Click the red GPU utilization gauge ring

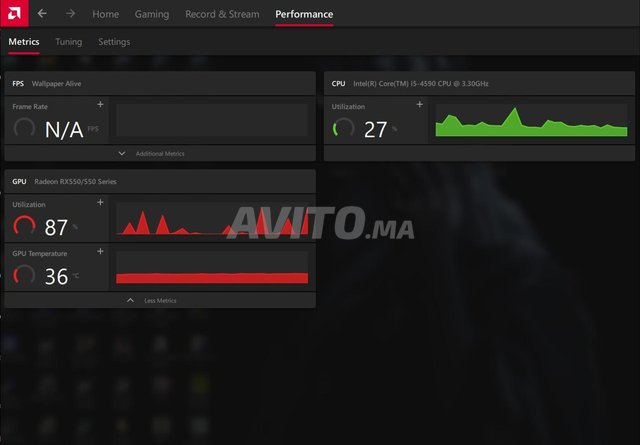pyautogui.click(x=25, y=227)
